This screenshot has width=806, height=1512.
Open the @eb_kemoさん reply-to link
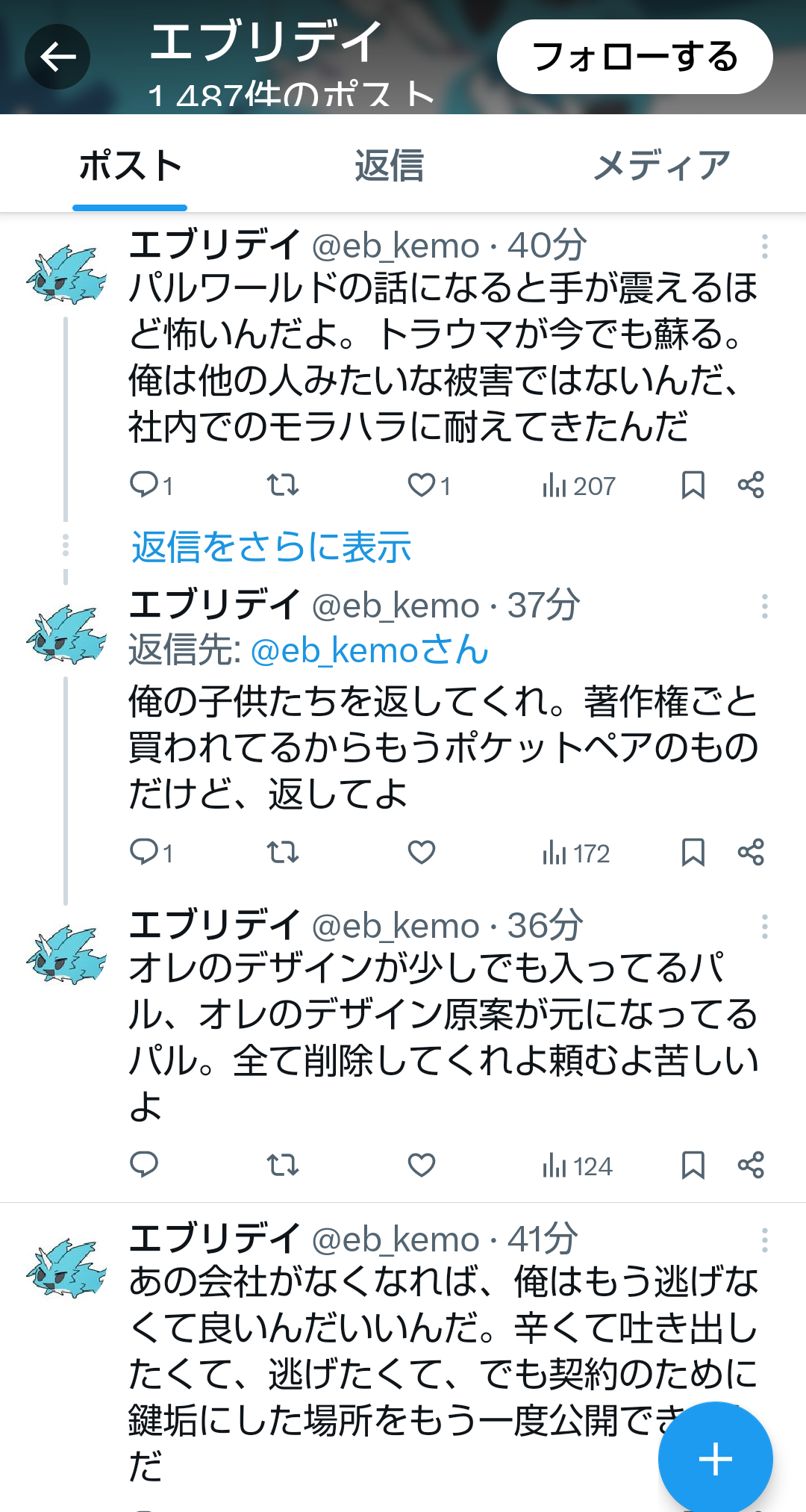[369, 650]
